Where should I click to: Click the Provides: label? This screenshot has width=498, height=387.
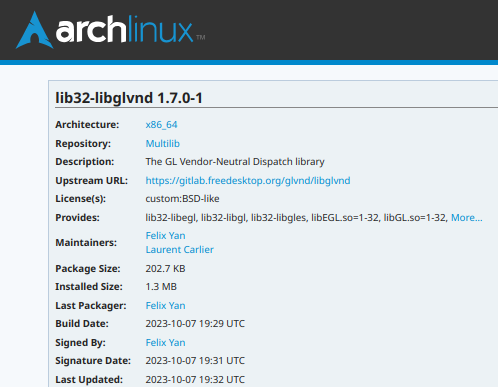coord(77,217)
